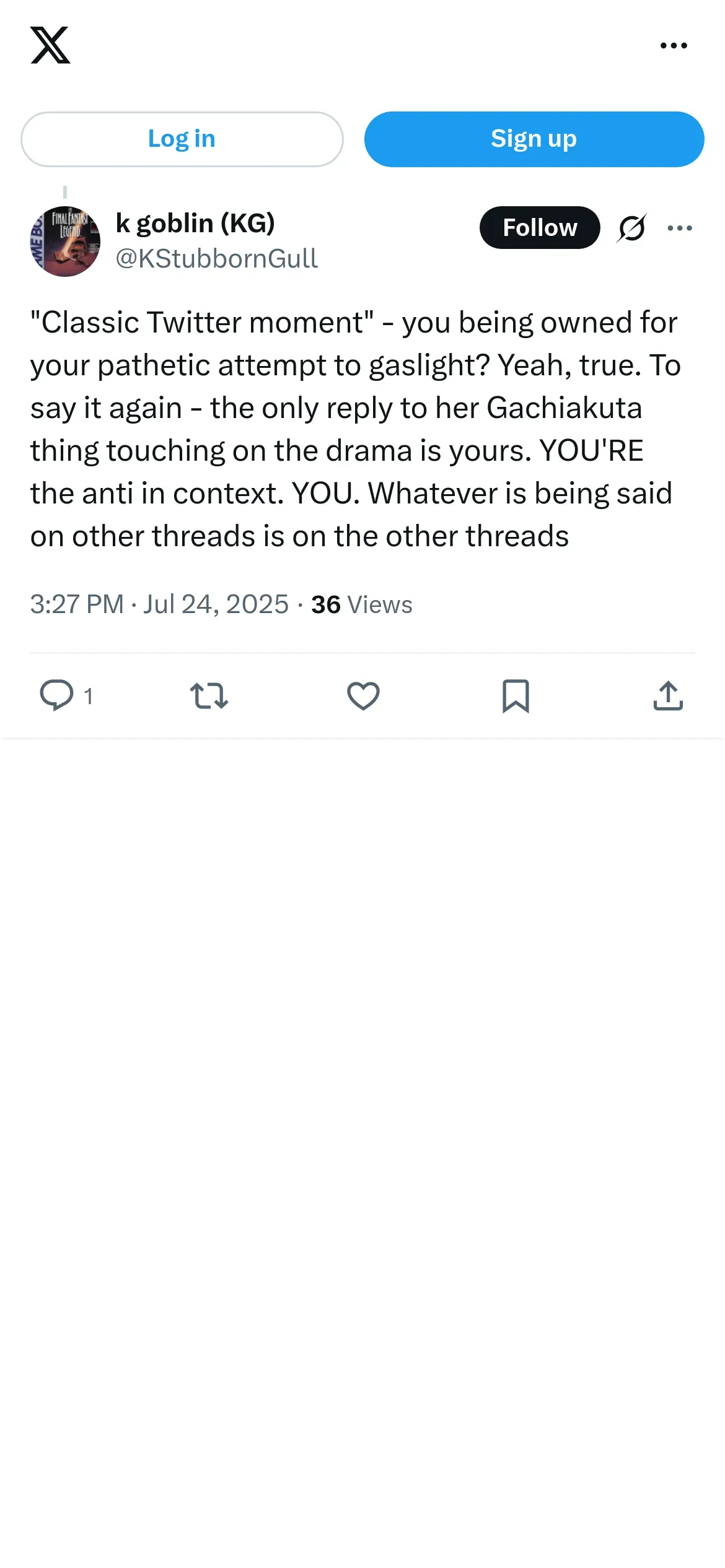Bookmark the tweet with the bookmark icon
725x1568 pixels.
click(516, 696)
